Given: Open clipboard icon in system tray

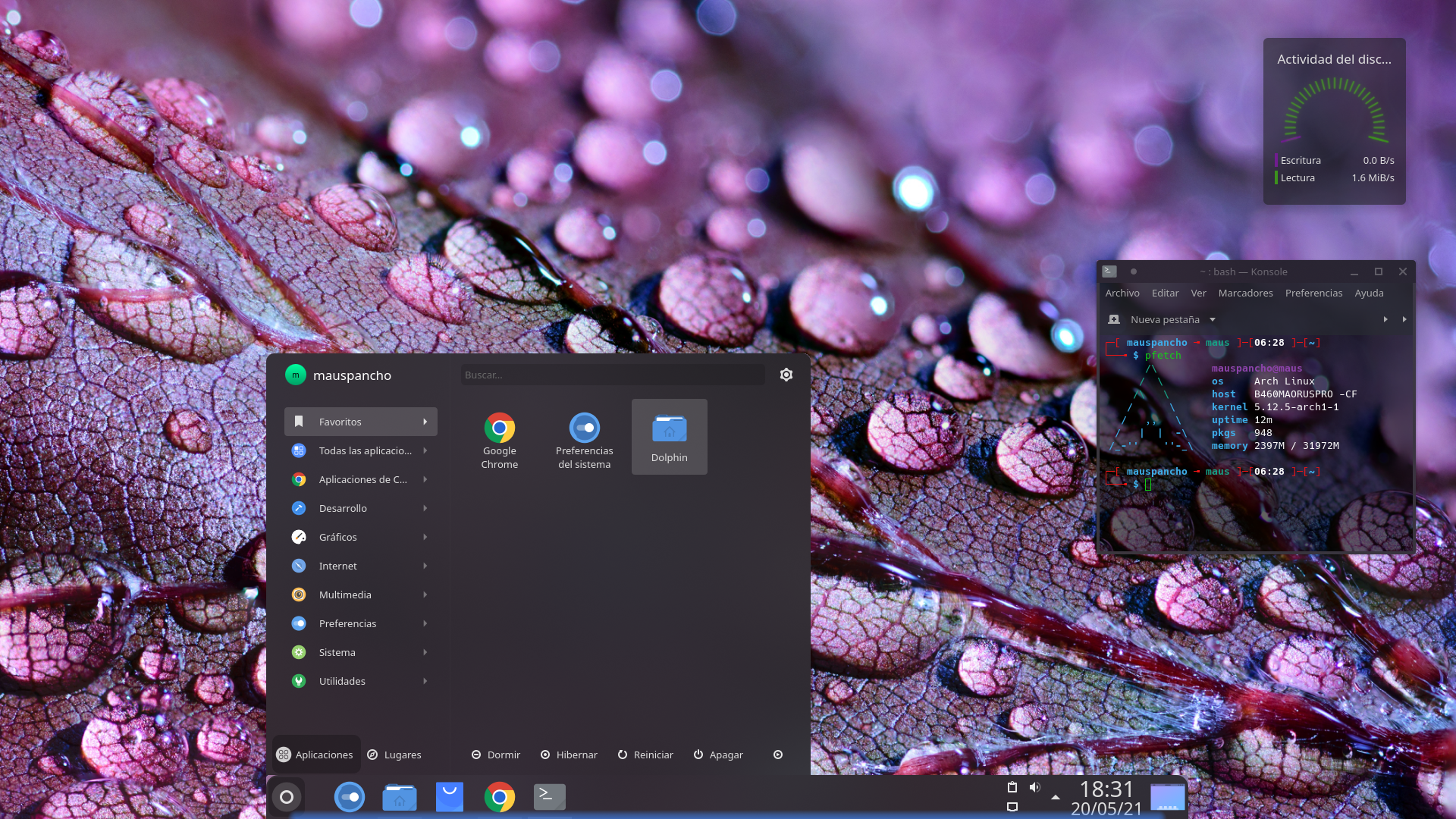Looking at the screenshot, I should 1012,787.
